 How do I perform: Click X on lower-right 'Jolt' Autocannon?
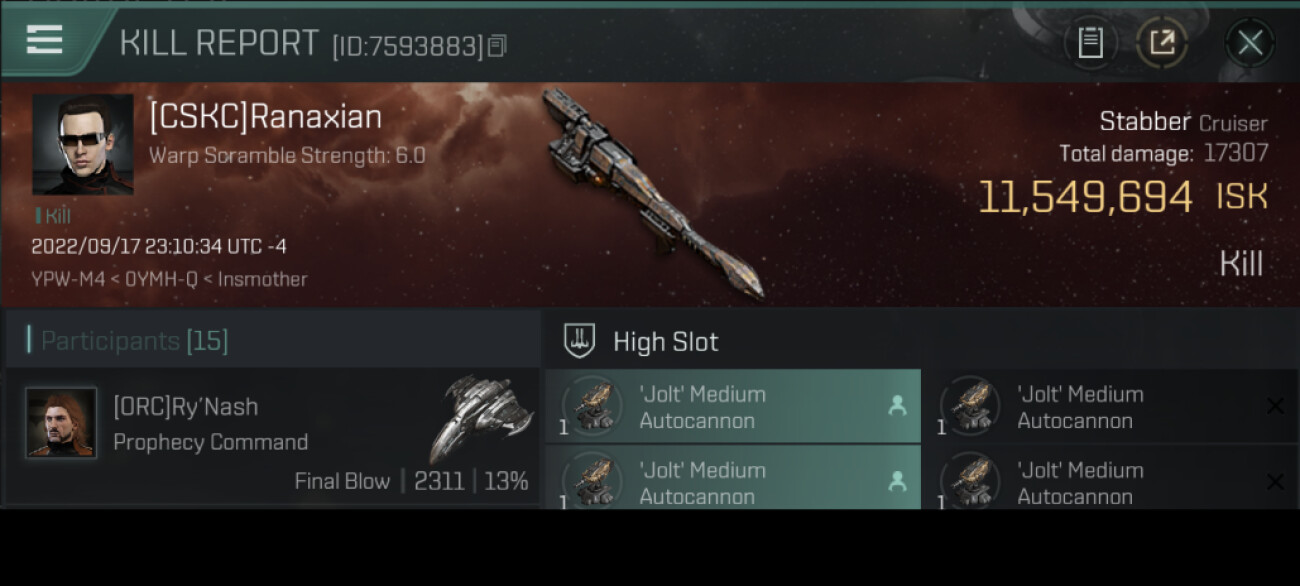tap(1275, 482)
